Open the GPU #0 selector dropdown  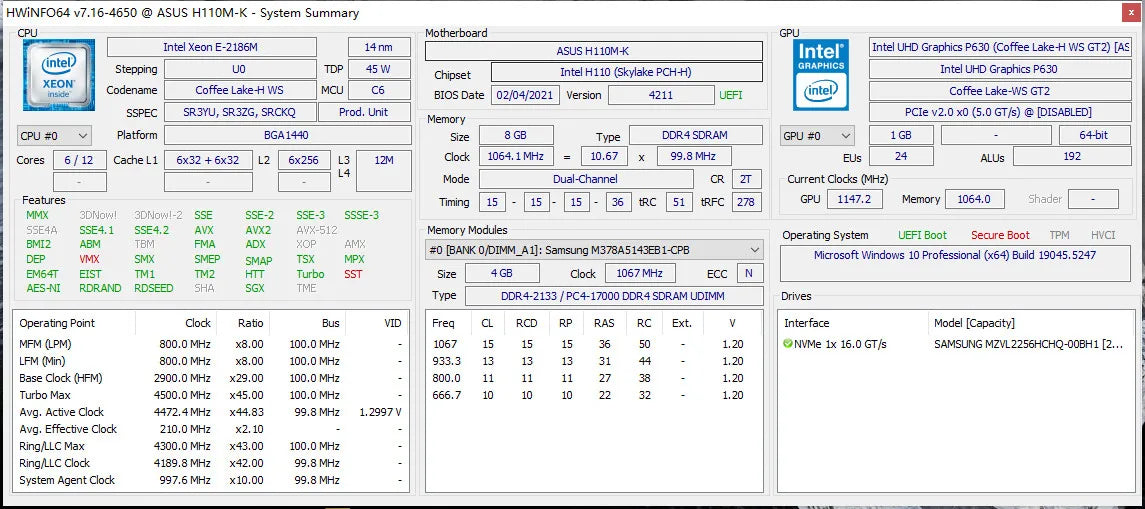[817, 135]
